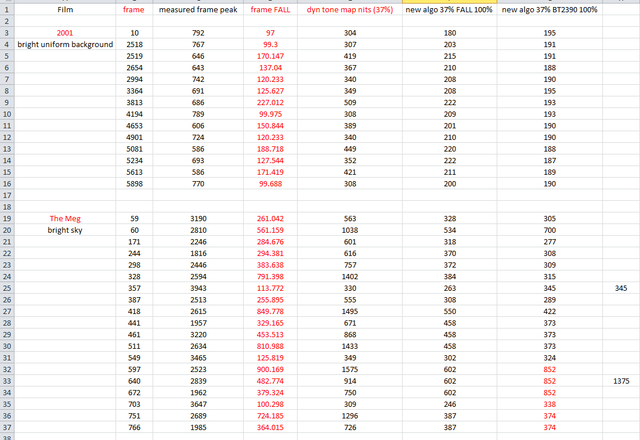The height and width of the screenshot is (440, 640).
Task: Click FALL 100% value 550
Action: 449,311
